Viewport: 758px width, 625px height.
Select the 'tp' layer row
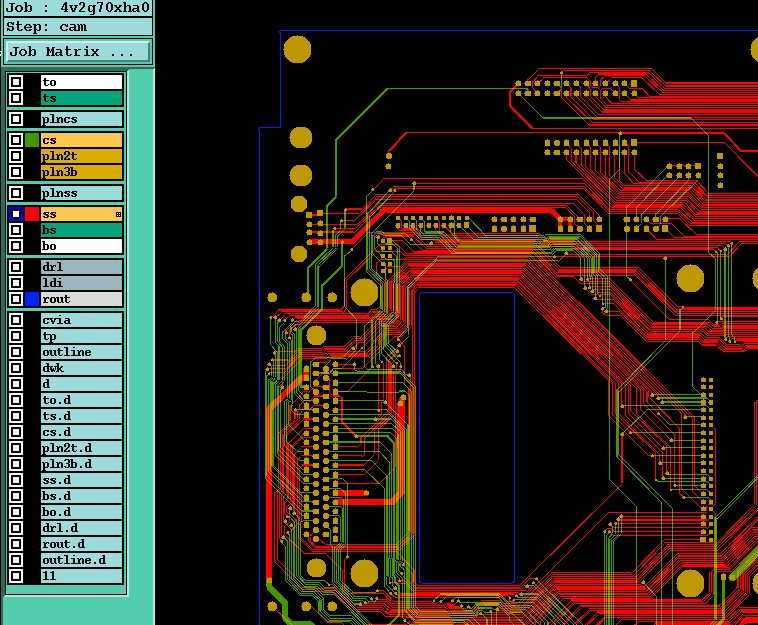81,336
